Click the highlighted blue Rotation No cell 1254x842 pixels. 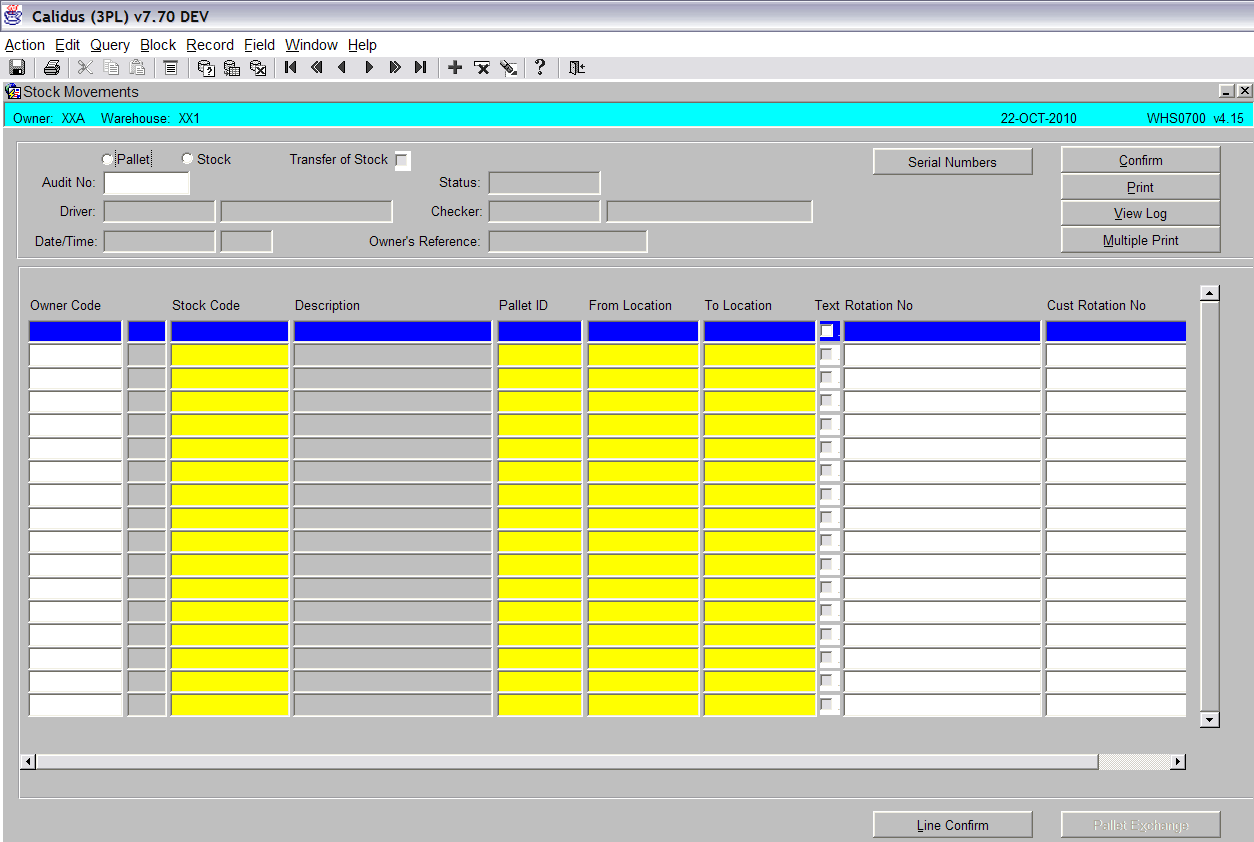(941, 331)
